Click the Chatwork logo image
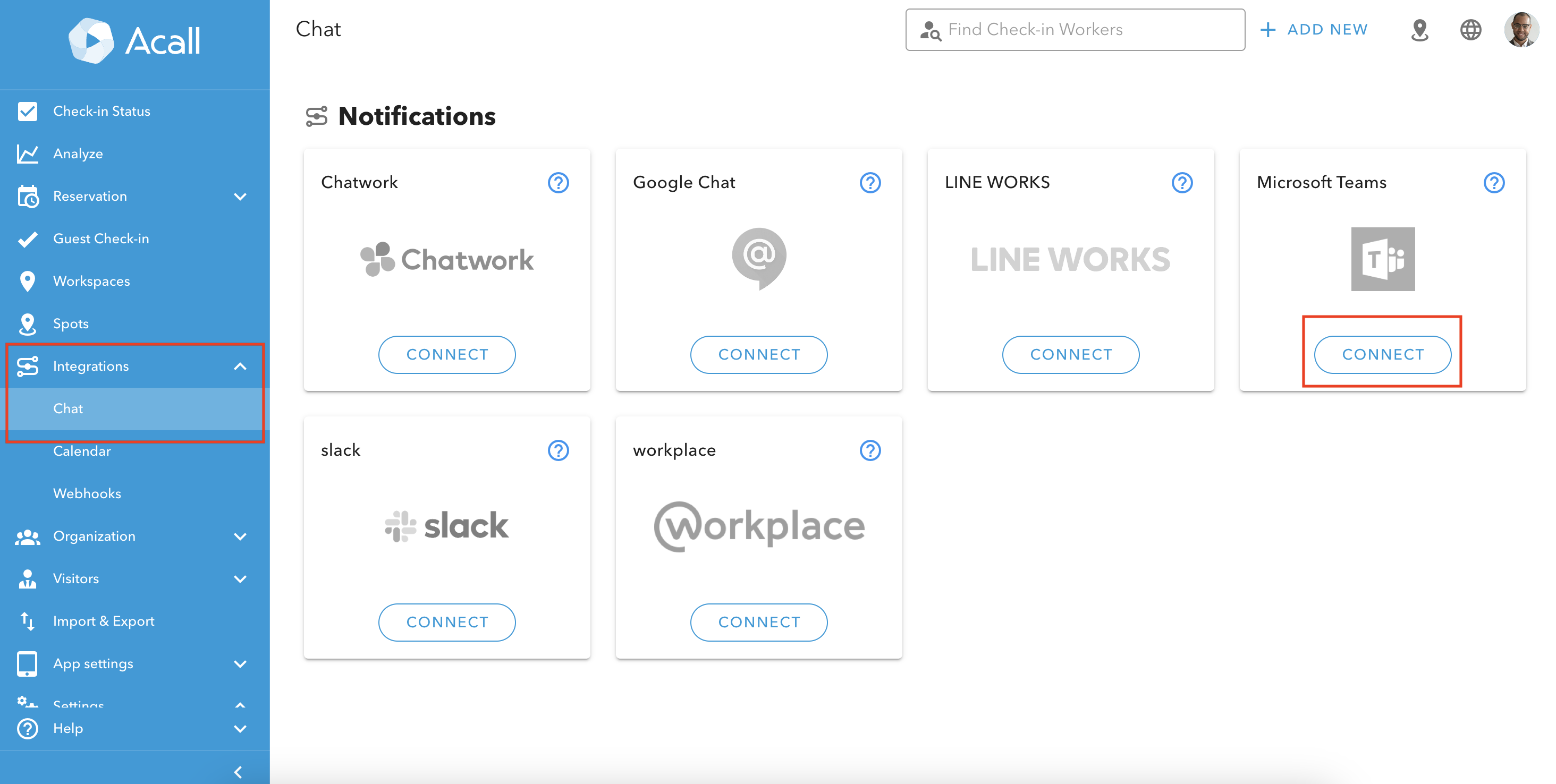The image size is (1556, 784). tap(447, 259)
